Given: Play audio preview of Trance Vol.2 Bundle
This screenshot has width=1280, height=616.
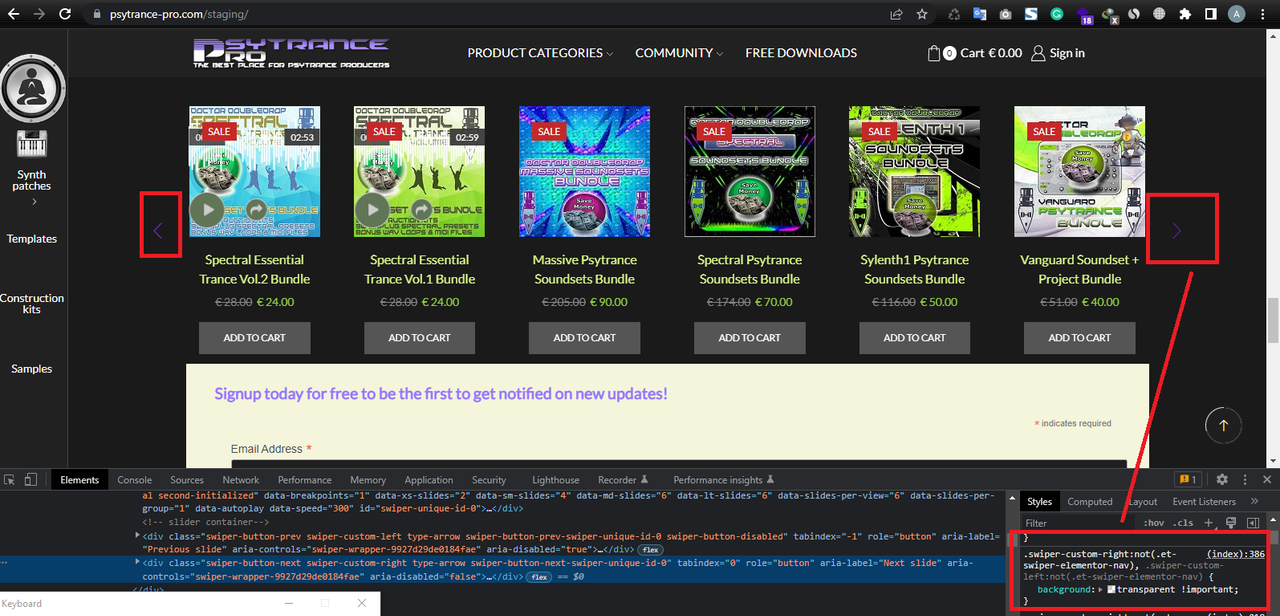Looking at the screenshot, I should click(207, 209).
